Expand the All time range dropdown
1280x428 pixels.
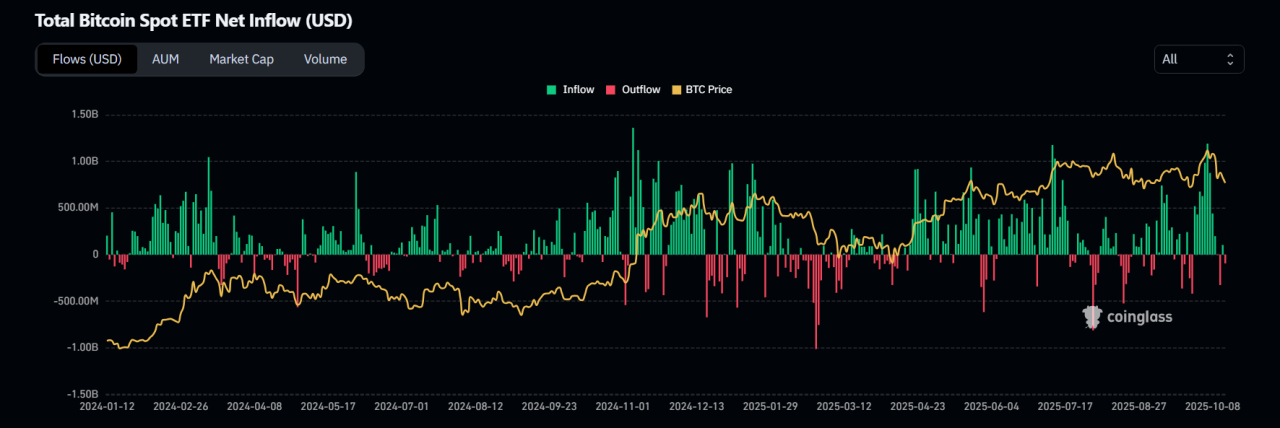1199,59
